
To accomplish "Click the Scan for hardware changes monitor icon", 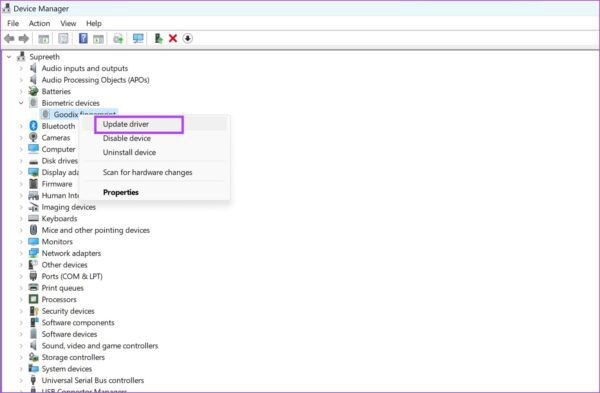I will tap(138, 38).
